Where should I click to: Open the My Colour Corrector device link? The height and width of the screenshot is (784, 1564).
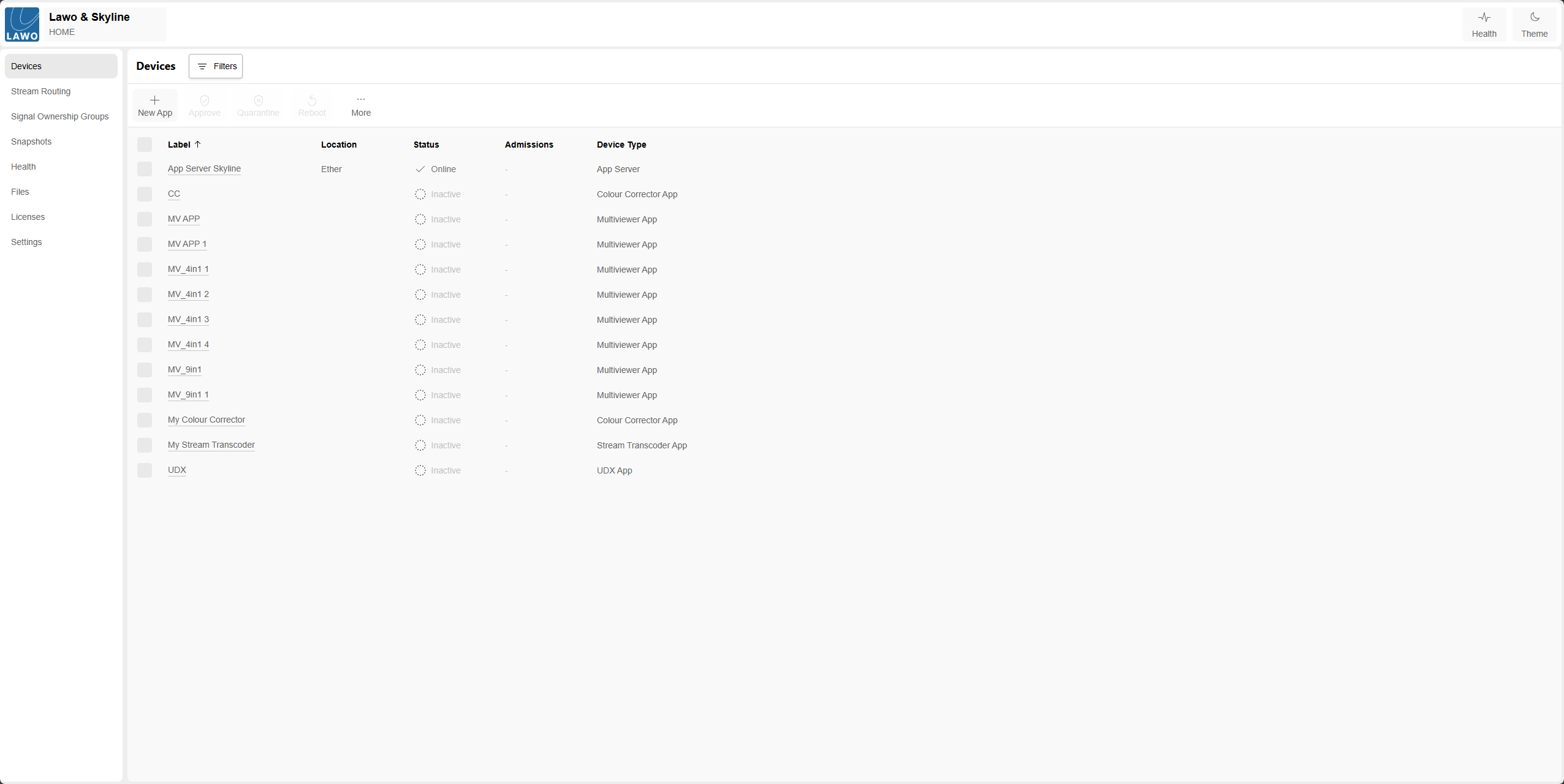tap(207, 420)
